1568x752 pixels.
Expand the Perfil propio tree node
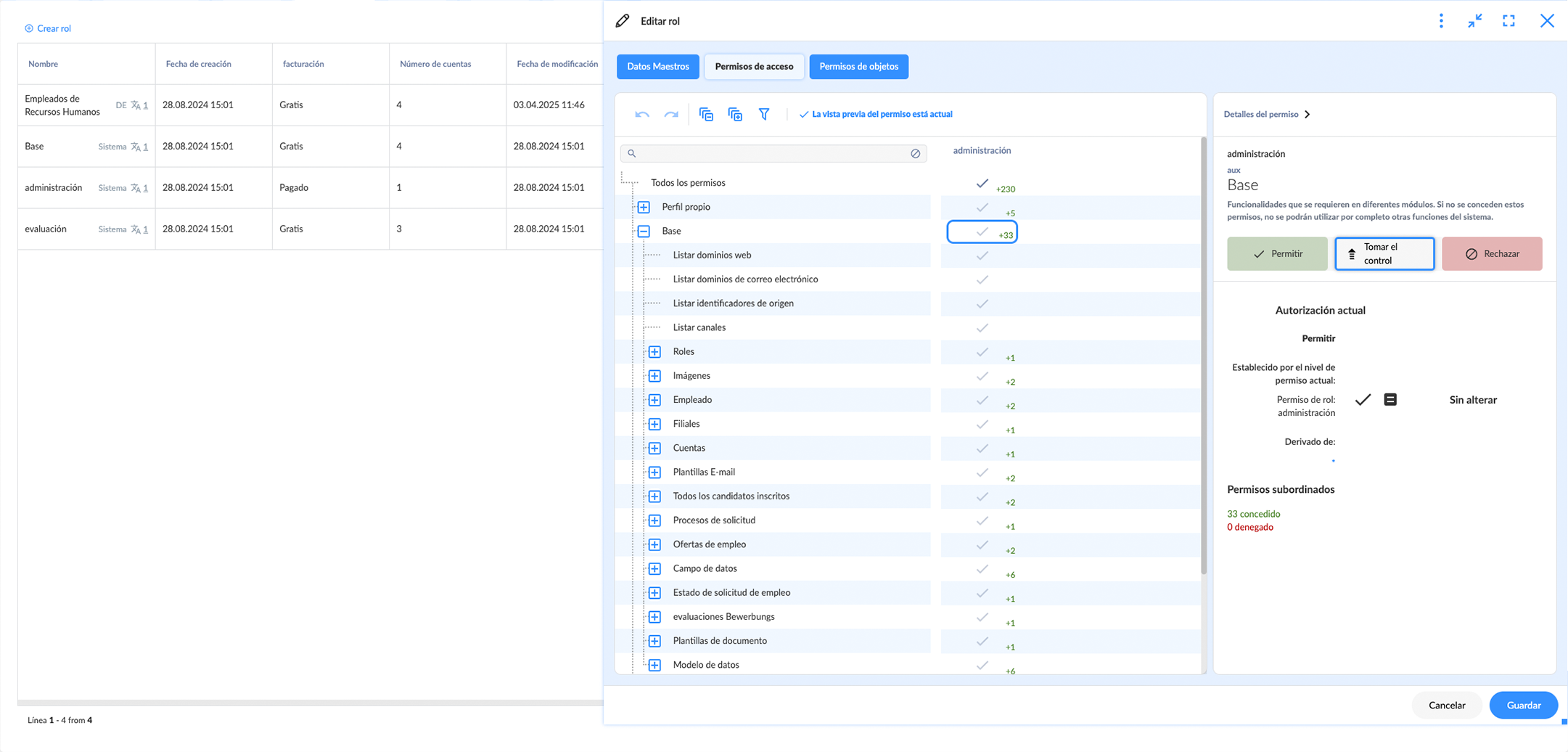point(644,207)
